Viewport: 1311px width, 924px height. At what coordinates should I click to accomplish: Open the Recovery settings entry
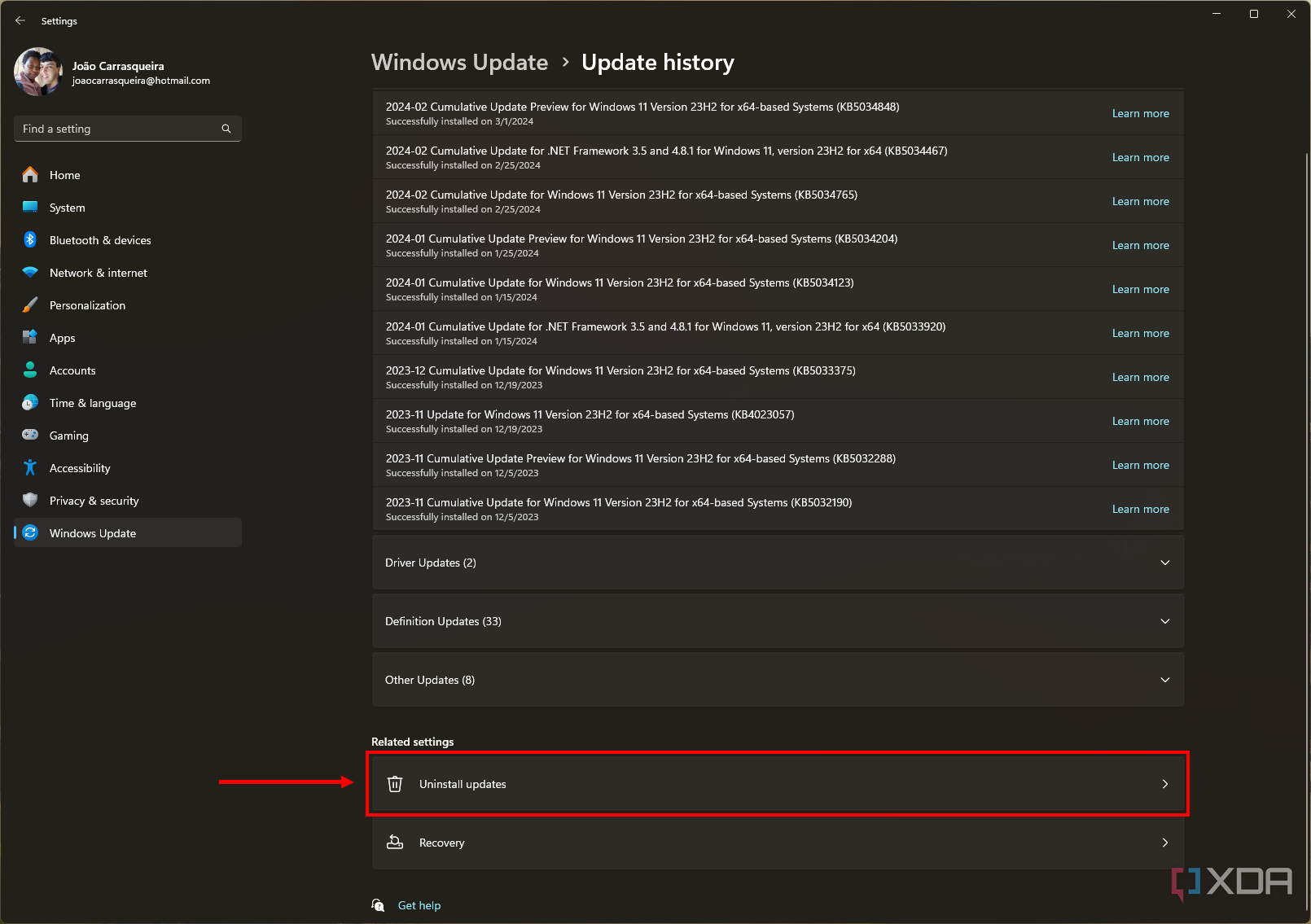[x=778, y=843]
